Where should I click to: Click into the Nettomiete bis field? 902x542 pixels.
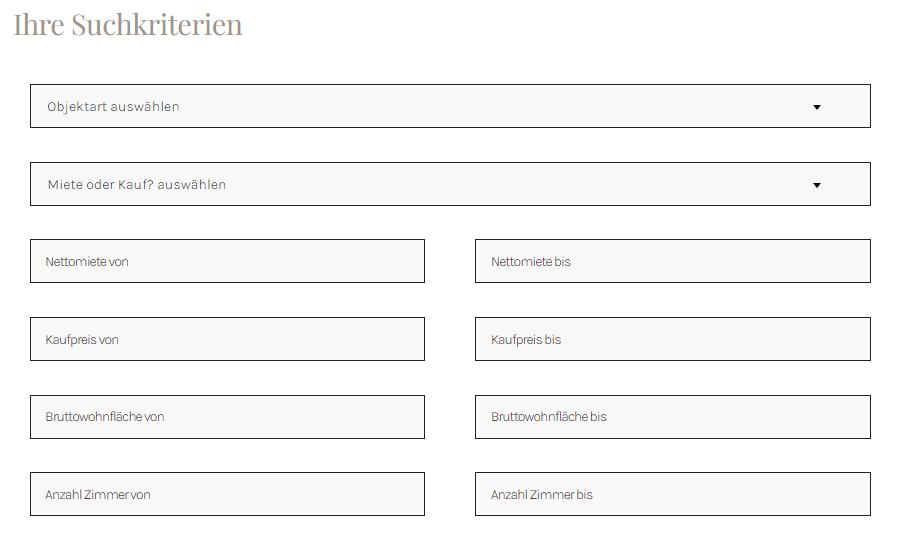coord(672,261)
